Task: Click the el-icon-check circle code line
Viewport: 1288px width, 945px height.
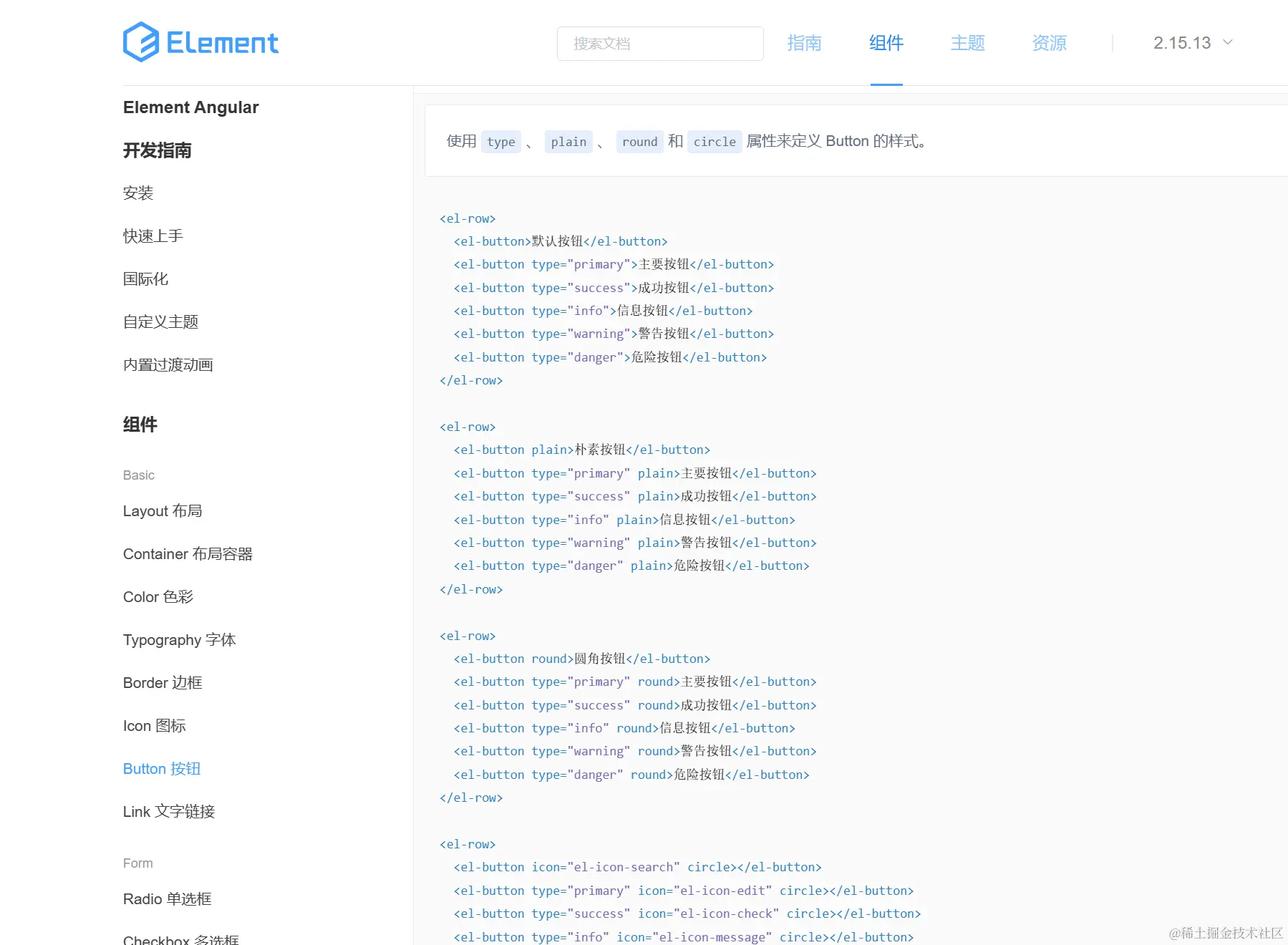Action: pos(687,913)
